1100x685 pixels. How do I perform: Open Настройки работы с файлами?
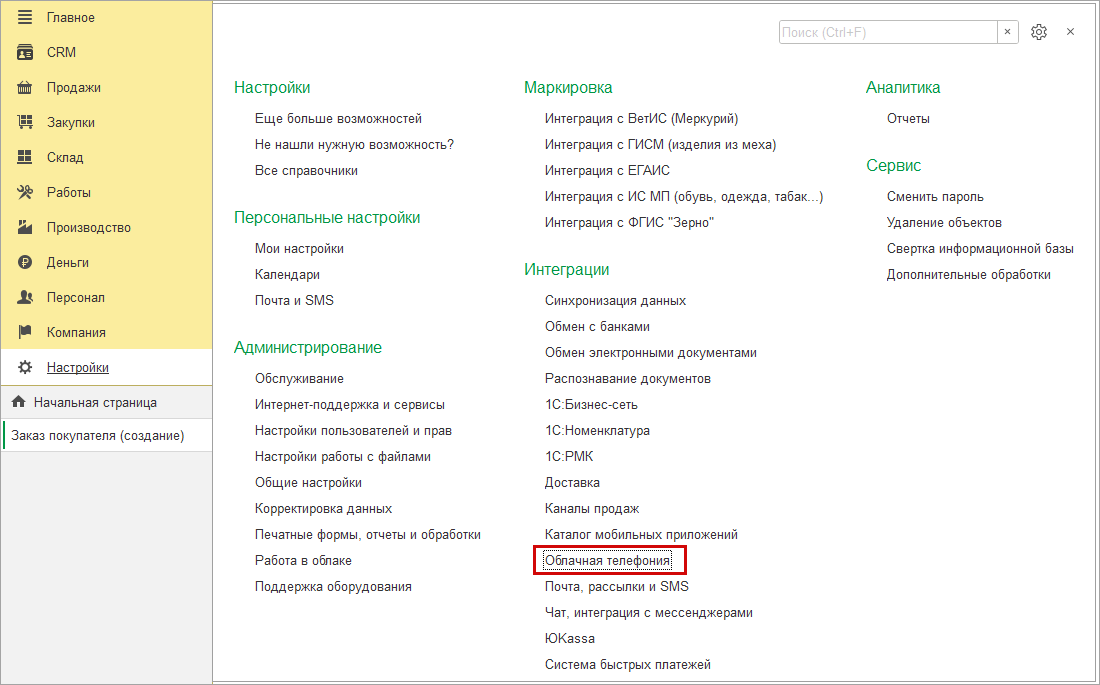click(x=342, y=456)
